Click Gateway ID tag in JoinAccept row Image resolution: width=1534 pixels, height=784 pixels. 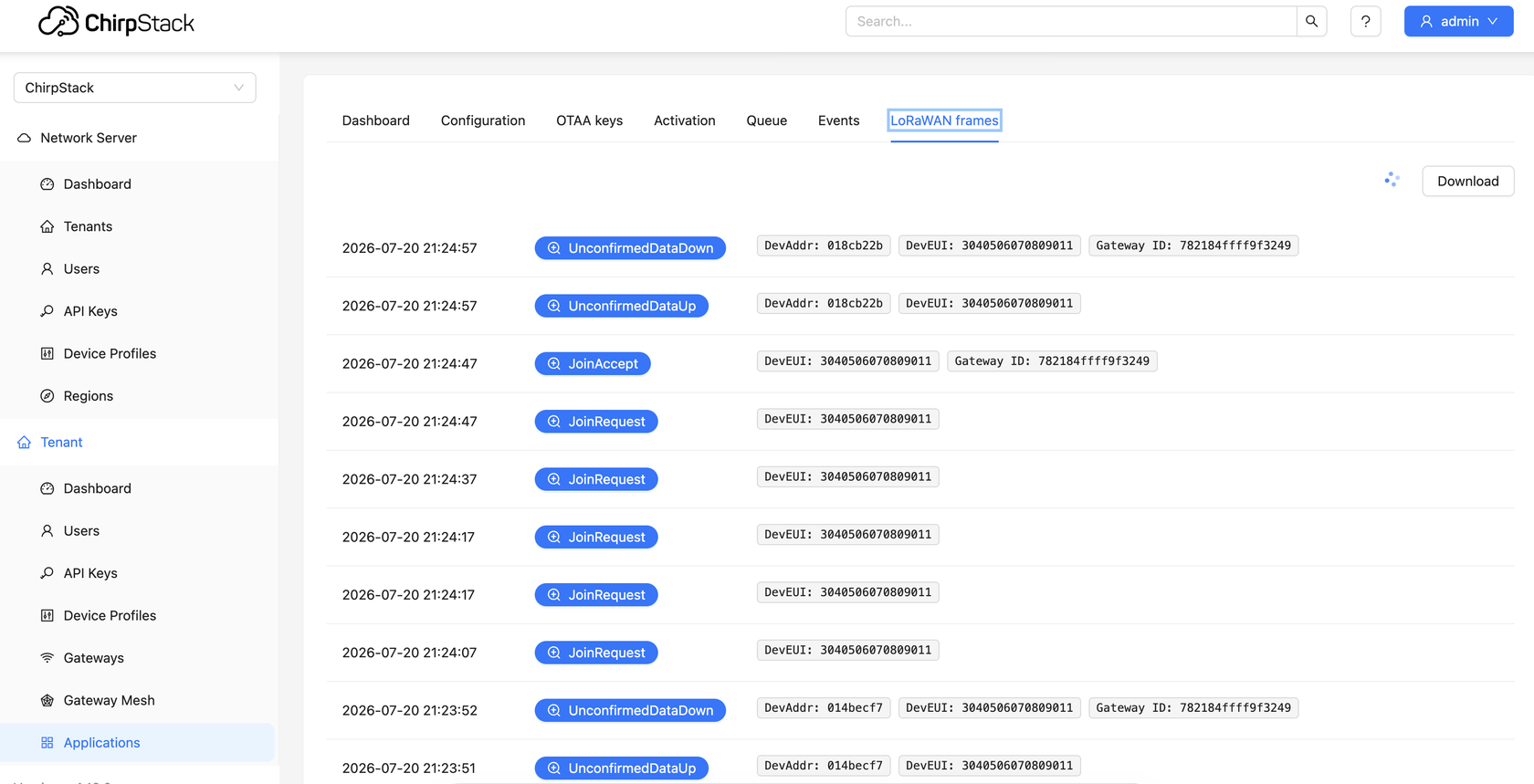pos(1052,361)
